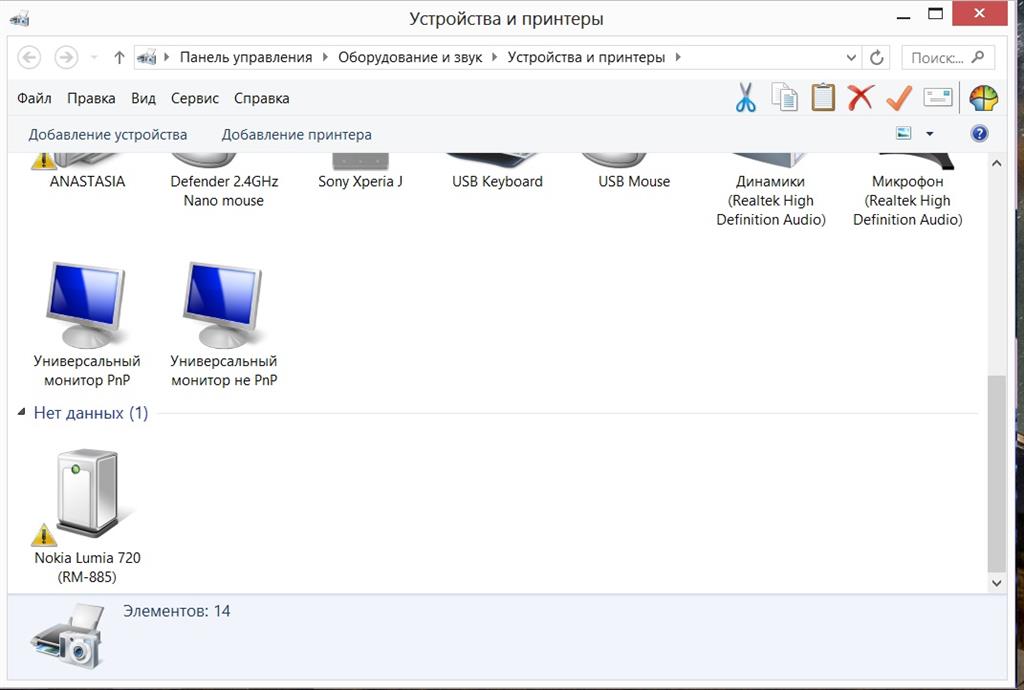Screen dimensions: 1024x690
Task: Go back with the Back arrow
Action: tap(29, 57)
